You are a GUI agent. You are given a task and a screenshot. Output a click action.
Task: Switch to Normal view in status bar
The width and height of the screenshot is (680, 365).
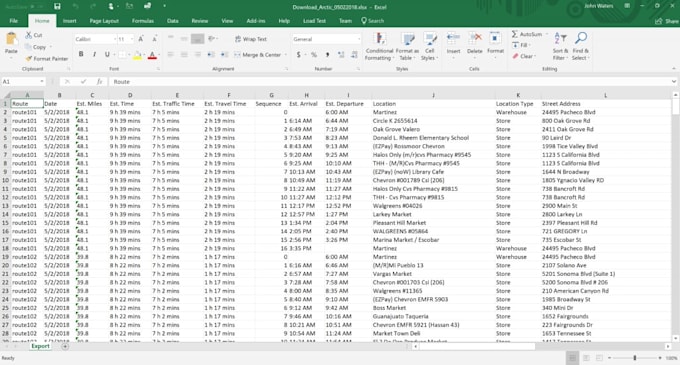[x=572, y=358]
